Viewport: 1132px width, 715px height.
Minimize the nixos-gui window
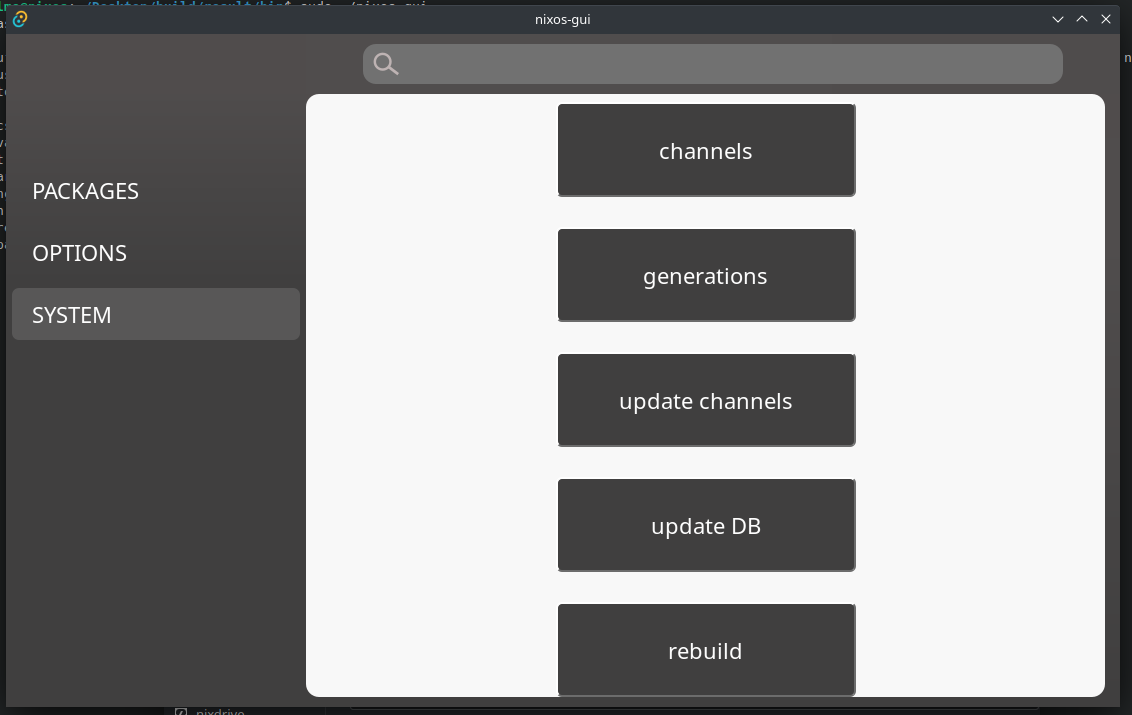(1058, 20)
